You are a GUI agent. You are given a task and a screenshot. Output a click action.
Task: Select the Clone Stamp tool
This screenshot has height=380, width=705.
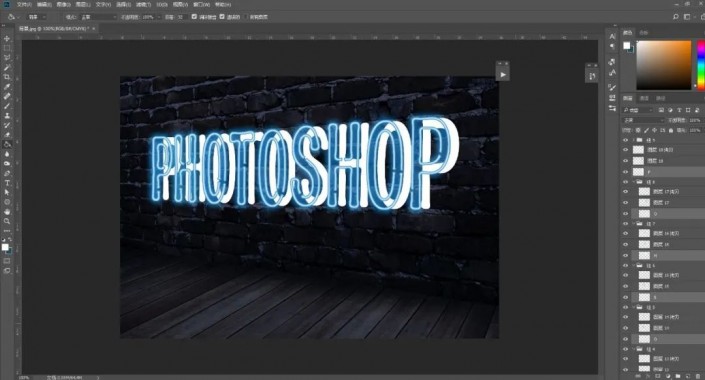coord(7,116)
